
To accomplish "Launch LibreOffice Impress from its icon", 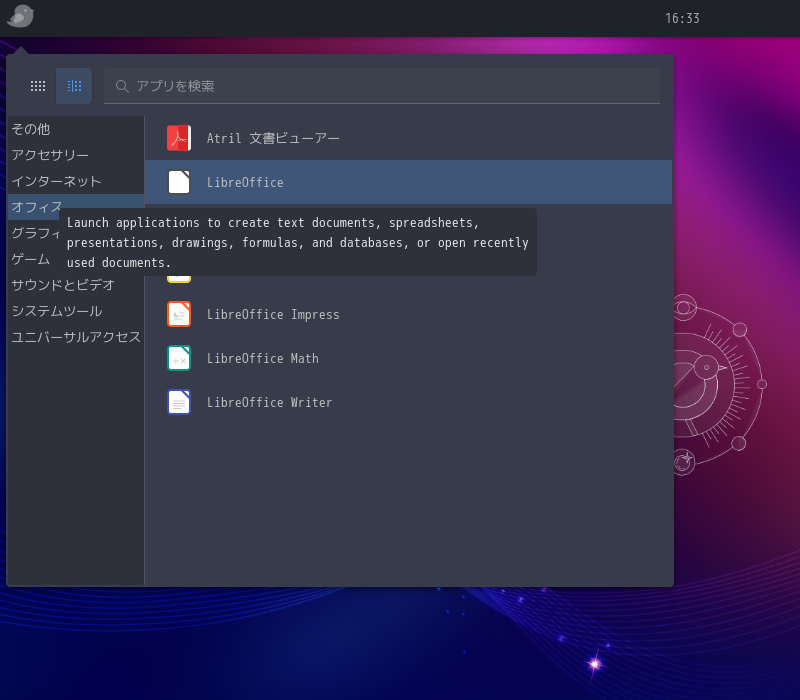I will pos(179,314).
